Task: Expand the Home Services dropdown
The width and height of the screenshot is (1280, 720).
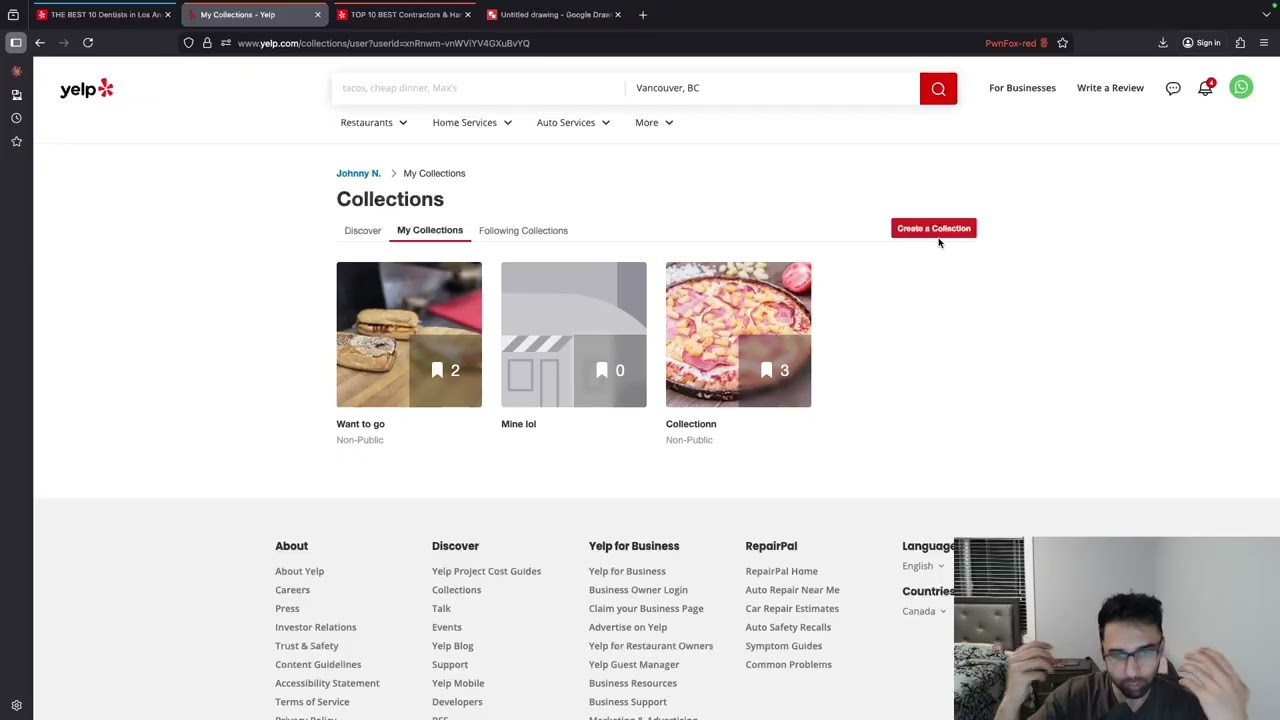Action: tap(472, 122)
